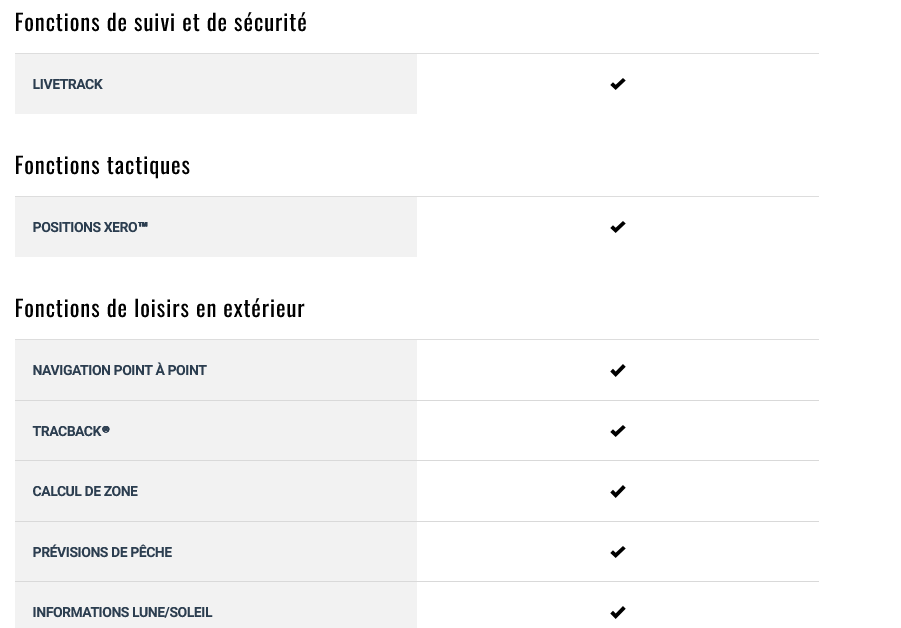Screen dimensions: 901x628
Task: Click the Informations lune/soleil checkmark
Action: point(618,612)
